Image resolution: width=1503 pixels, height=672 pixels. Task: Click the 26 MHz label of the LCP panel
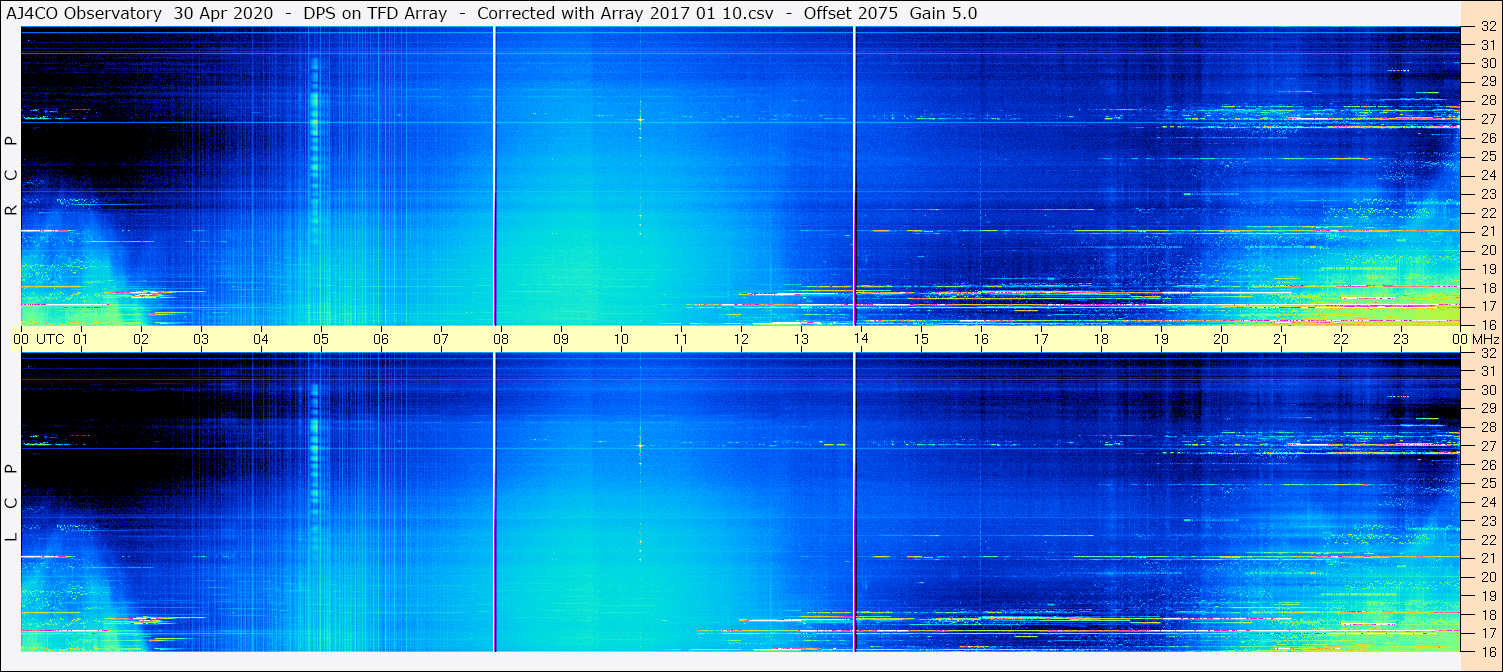click(x=1488, y=465)
